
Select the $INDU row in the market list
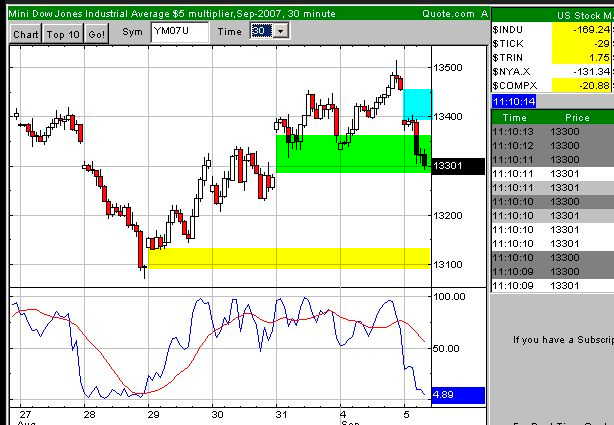coord(551,30)
